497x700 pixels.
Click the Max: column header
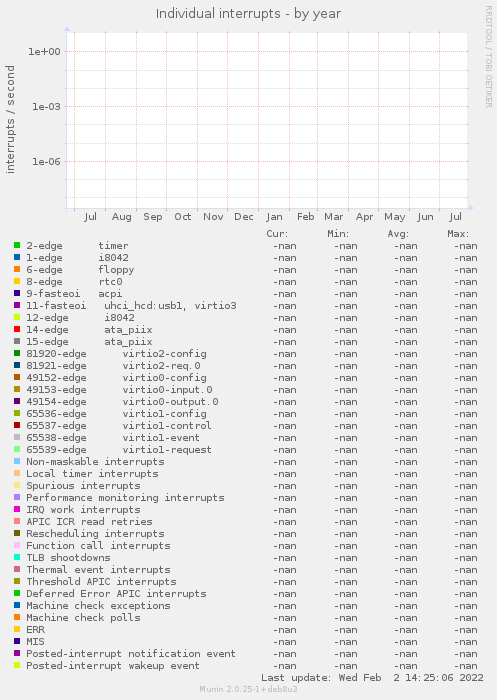point(458,233)
